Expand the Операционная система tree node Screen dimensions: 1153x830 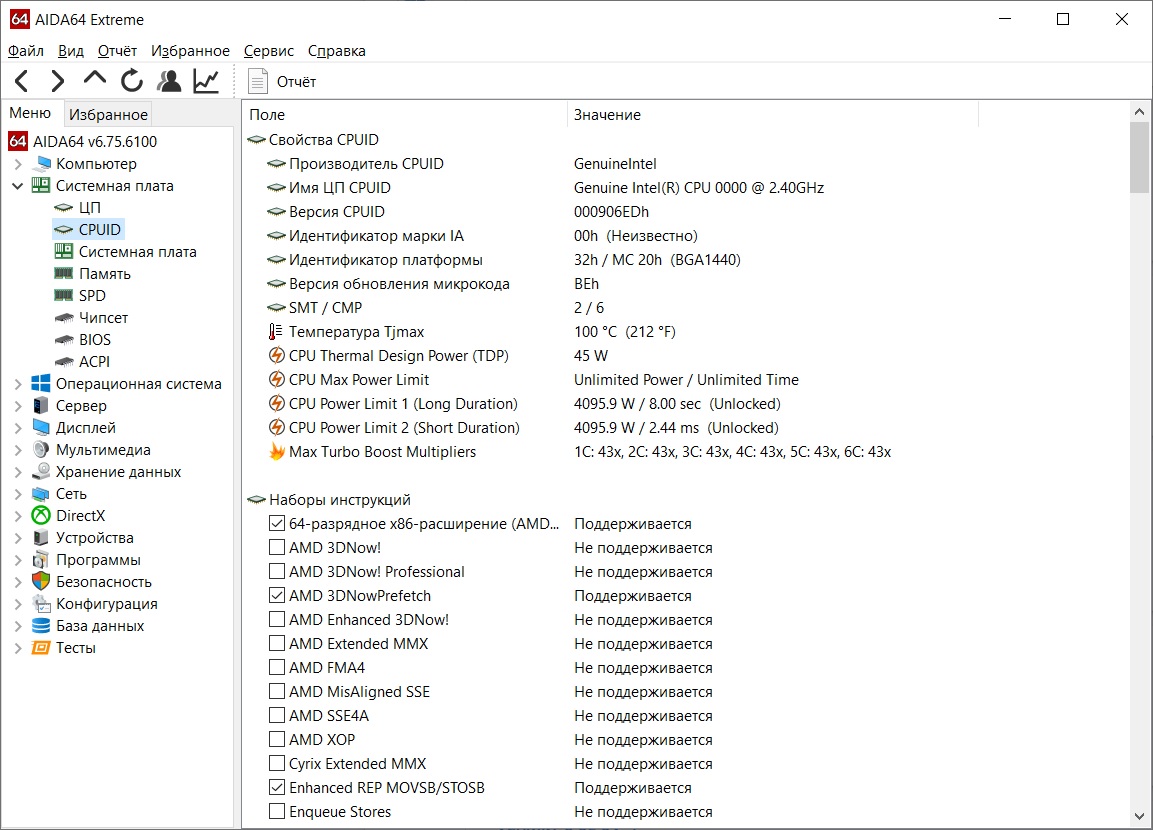tap(17, 384)
